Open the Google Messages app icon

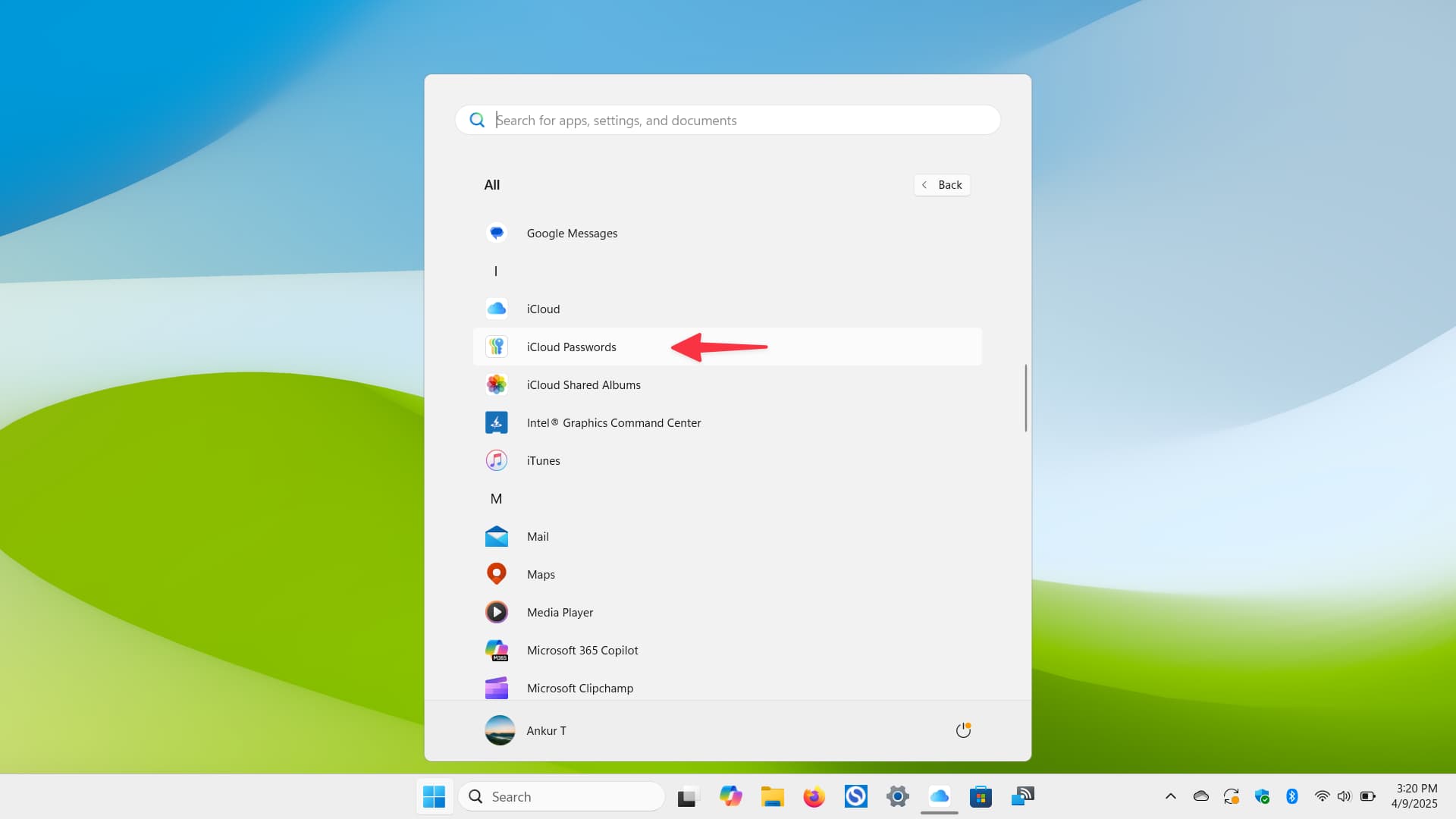(496, 233)
